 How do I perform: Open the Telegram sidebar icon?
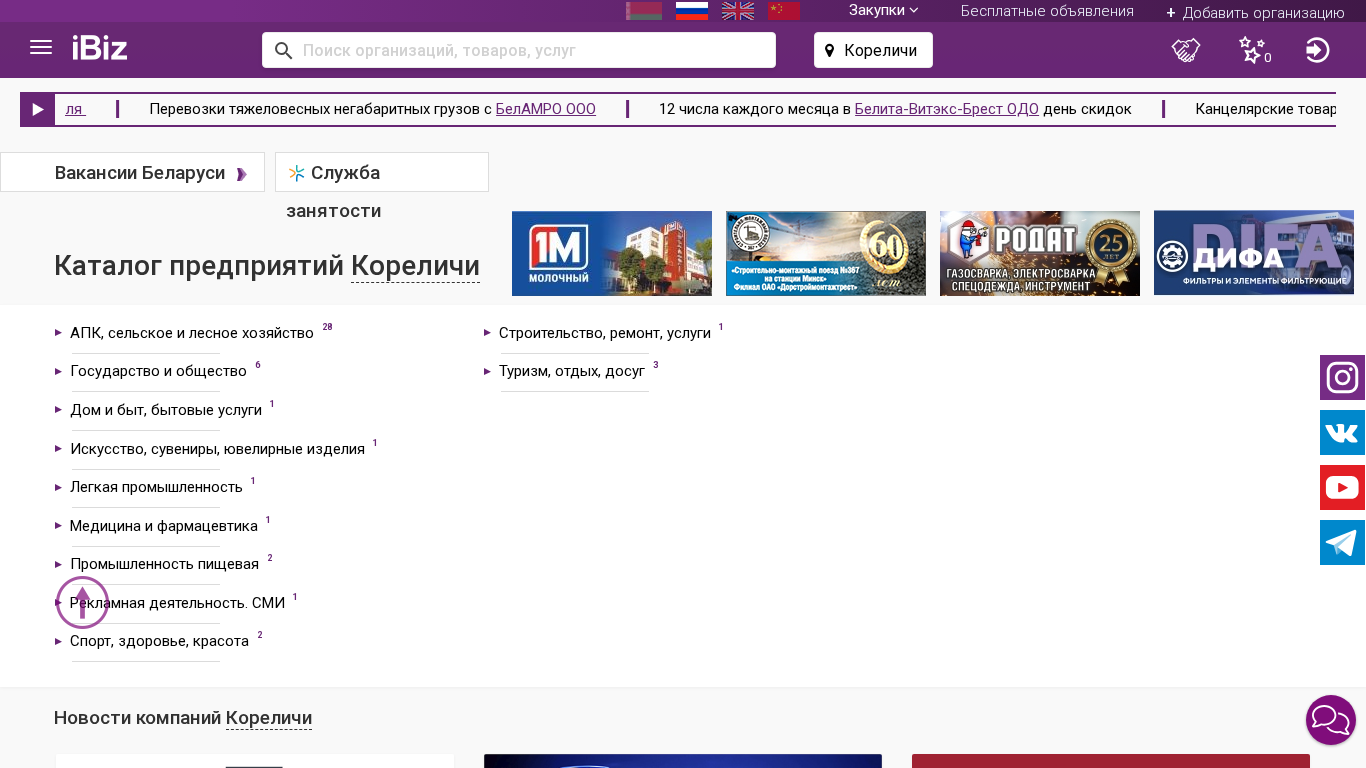click(1342, 543)
